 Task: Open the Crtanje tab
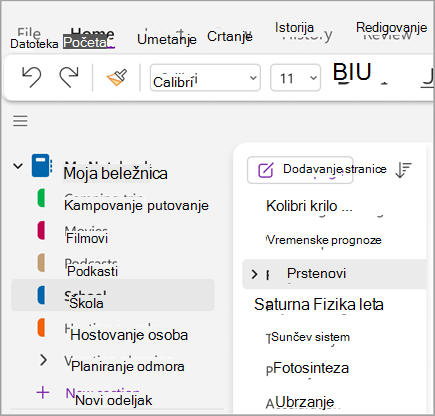tap(230, 37)
